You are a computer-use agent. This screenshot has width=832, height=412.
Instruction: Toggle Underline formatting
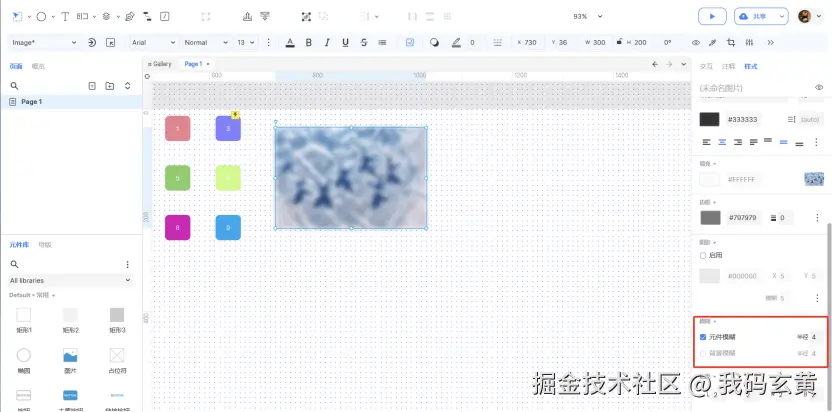[x=345, y=42]
